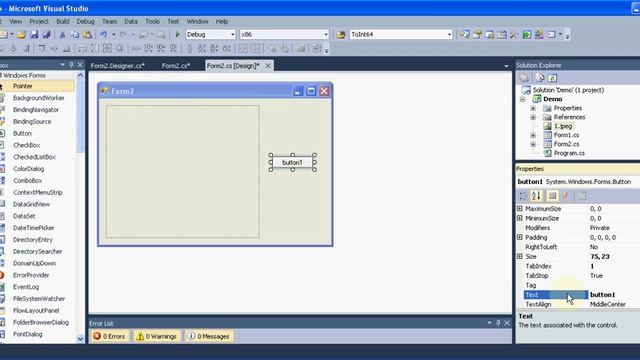The width and height of the screenshot is (640, 360).
Task: Expand the Size property
Action: 520,256
